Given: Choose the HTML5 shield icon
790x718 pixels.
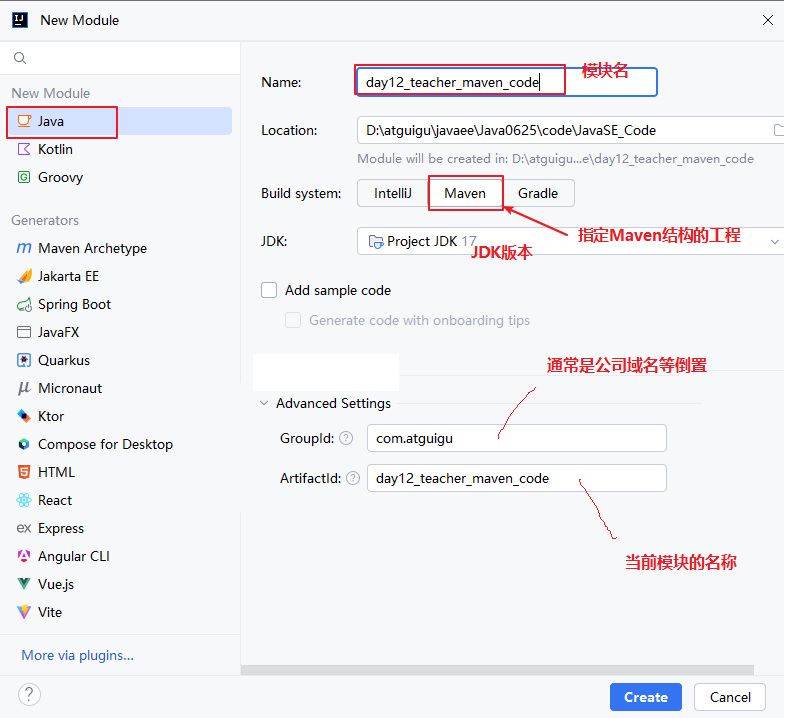Looking at the screenshot, I should tap(24, 472).
